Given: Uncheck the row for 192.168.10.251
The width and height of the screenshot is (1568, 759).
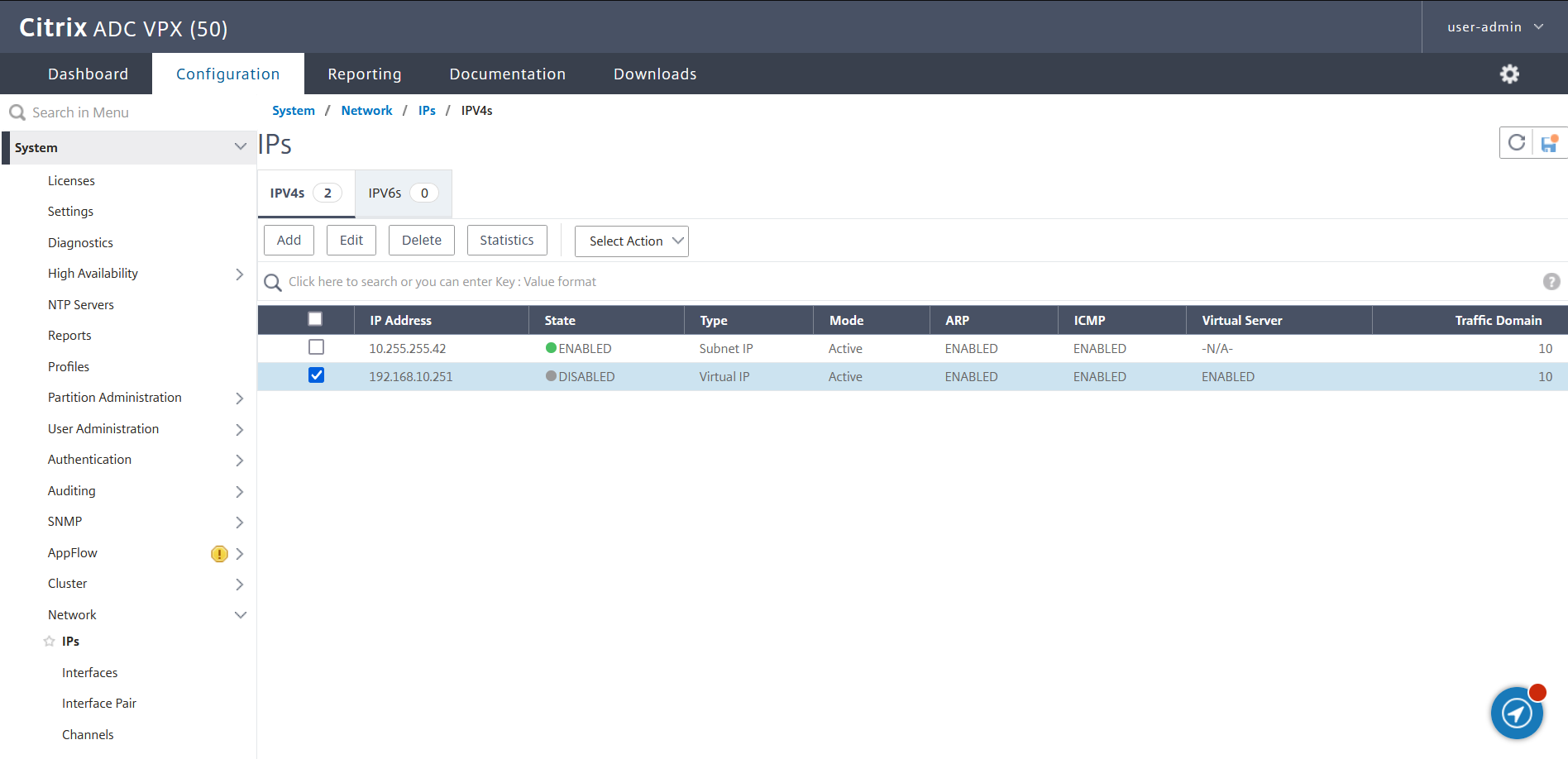Looking at the screenshot, I should pyautogui.click(x=316, y=375).
